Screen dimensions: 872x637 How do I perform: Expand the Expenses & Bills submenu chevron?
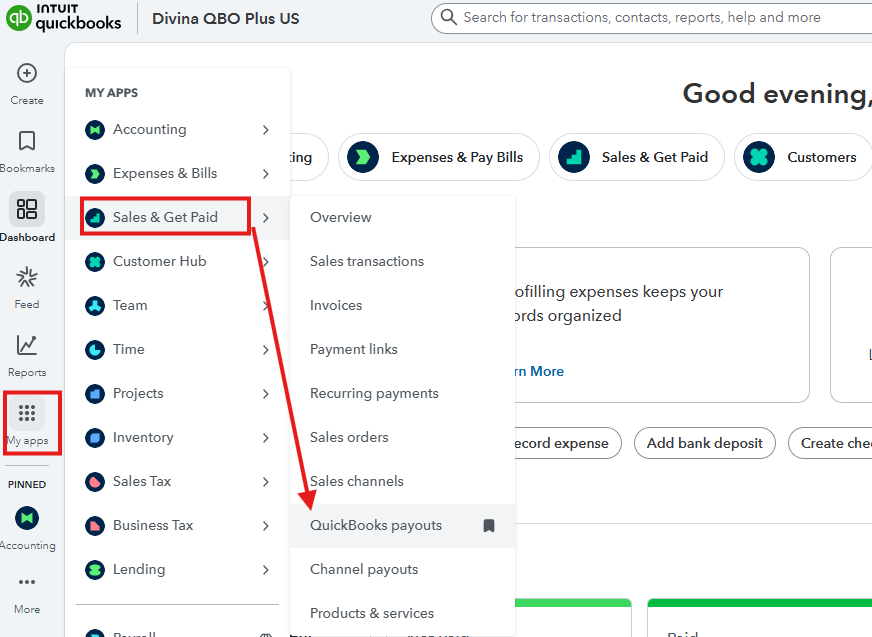point(266,174)
